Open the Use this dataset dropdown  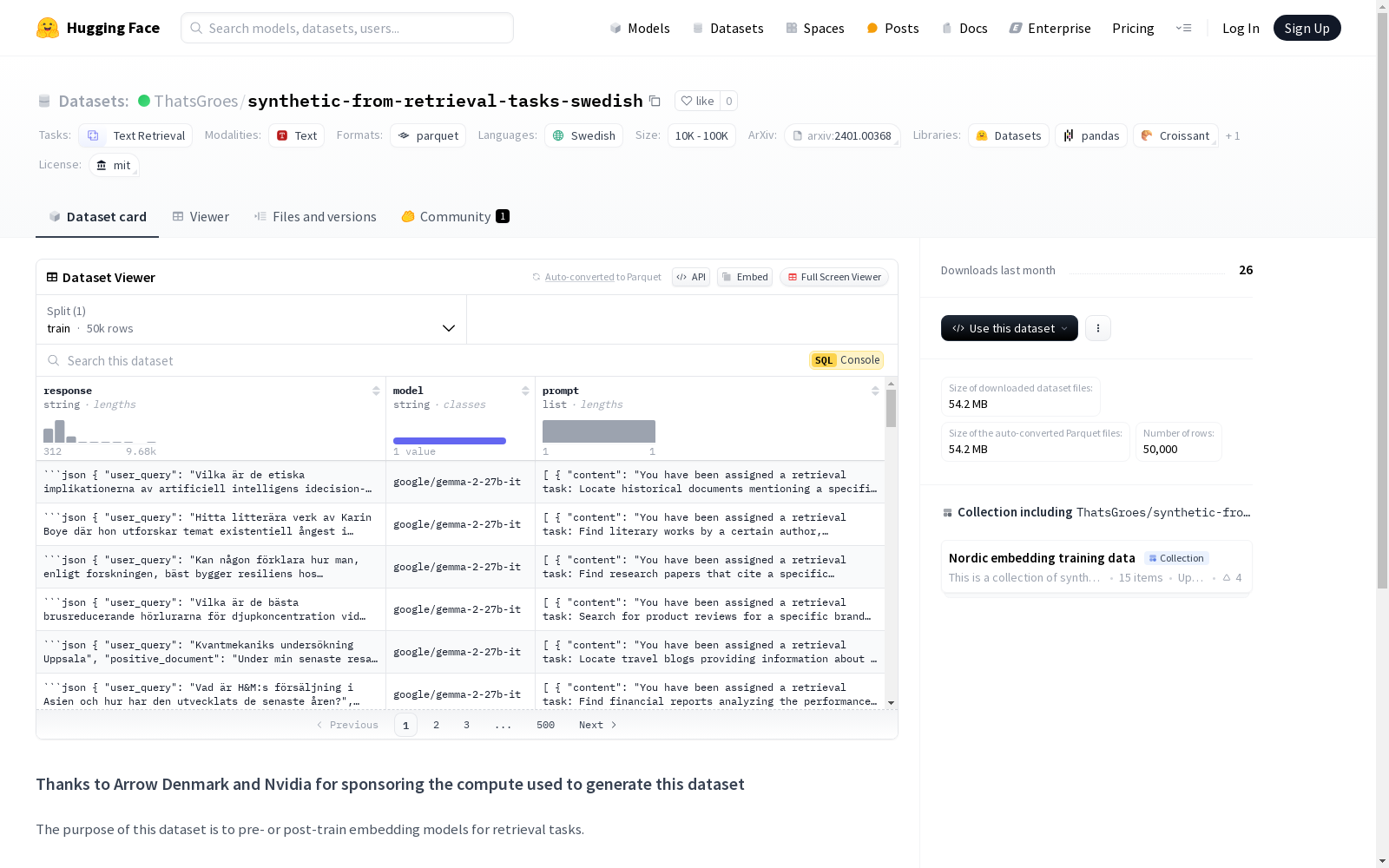tap(1010, 328)
